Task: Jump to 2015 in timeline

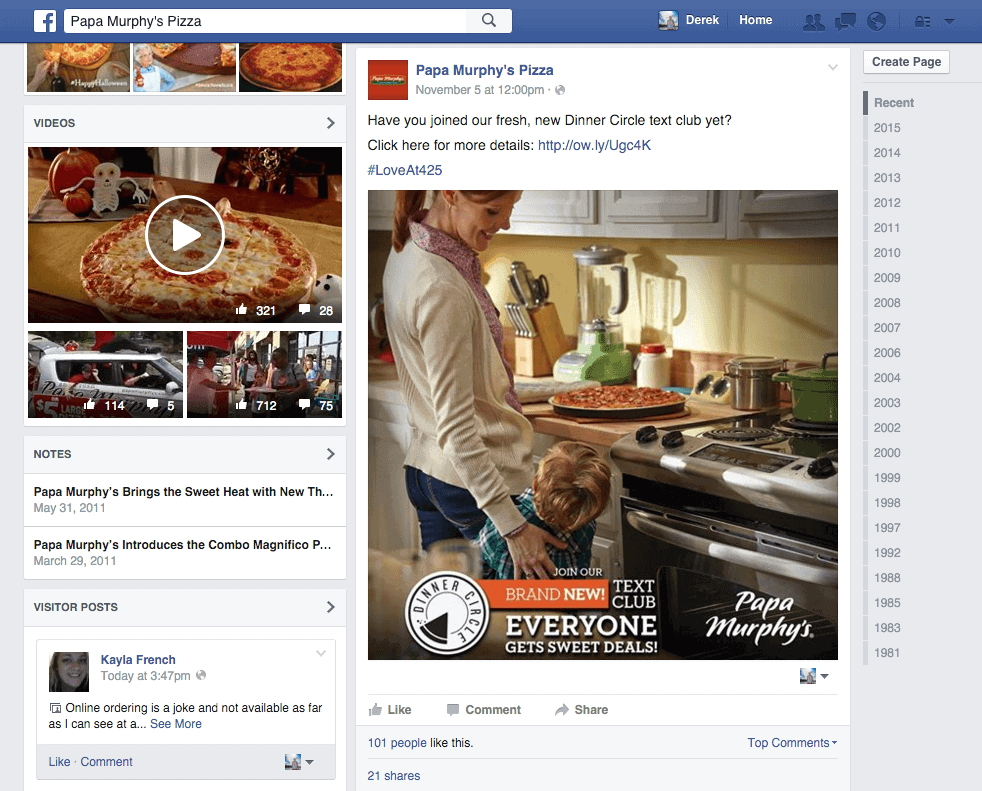Action: pos(887,128)
